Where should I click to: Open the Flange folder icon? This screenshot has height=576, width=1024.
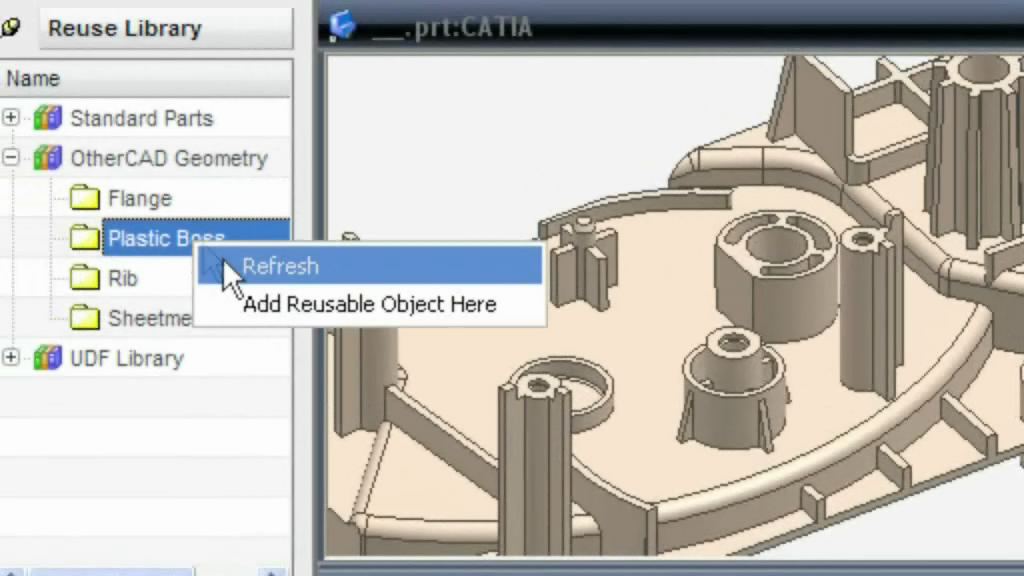point(84,197)
